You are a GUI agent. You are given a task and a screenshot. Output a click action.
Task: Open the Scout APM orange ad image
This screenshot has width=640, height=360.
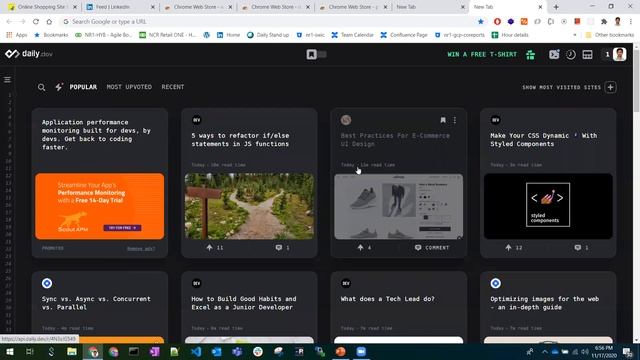[100, 206]
